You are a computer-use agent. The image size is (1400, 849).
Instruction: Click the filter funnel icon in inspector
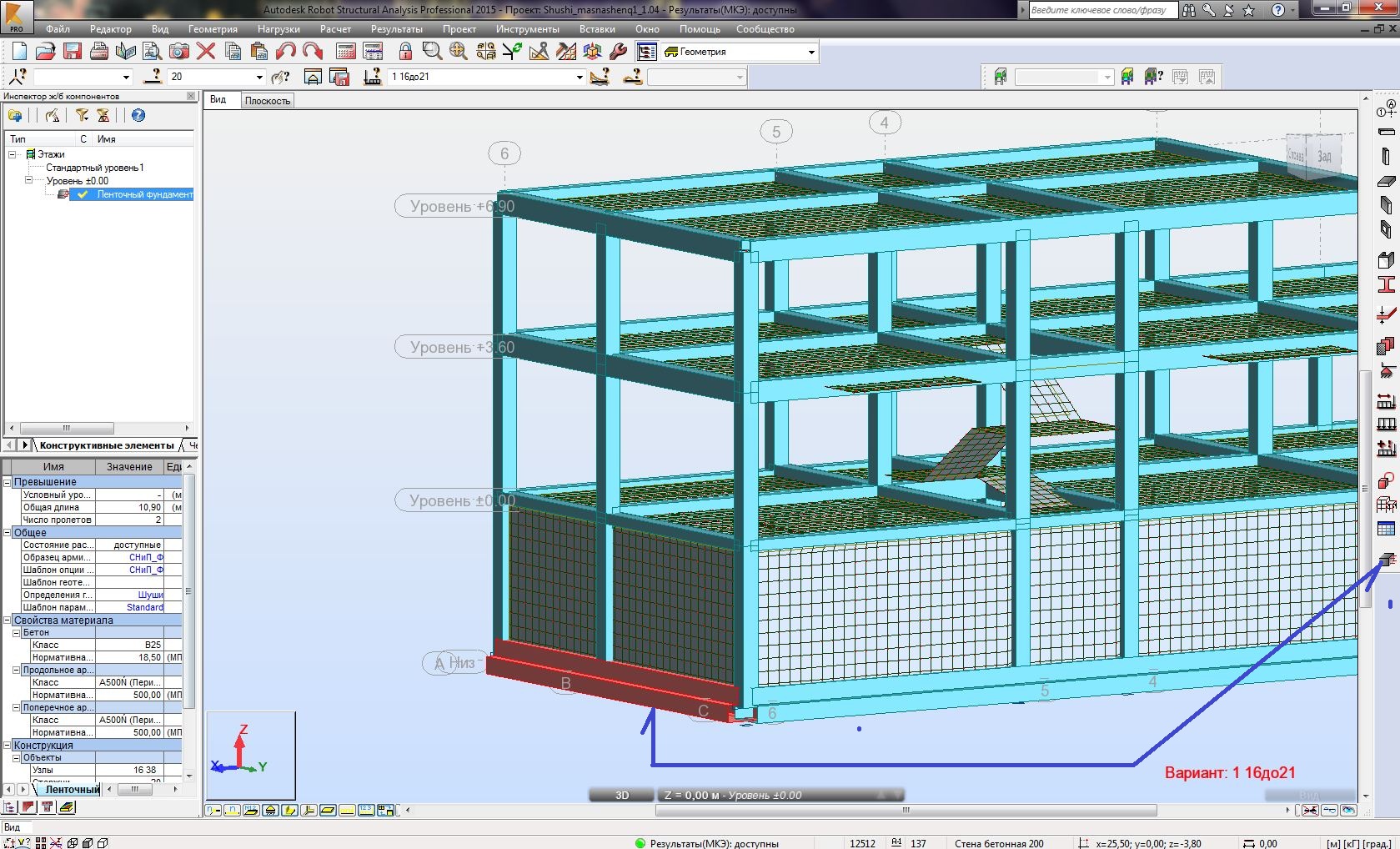(x=82, y=116)
